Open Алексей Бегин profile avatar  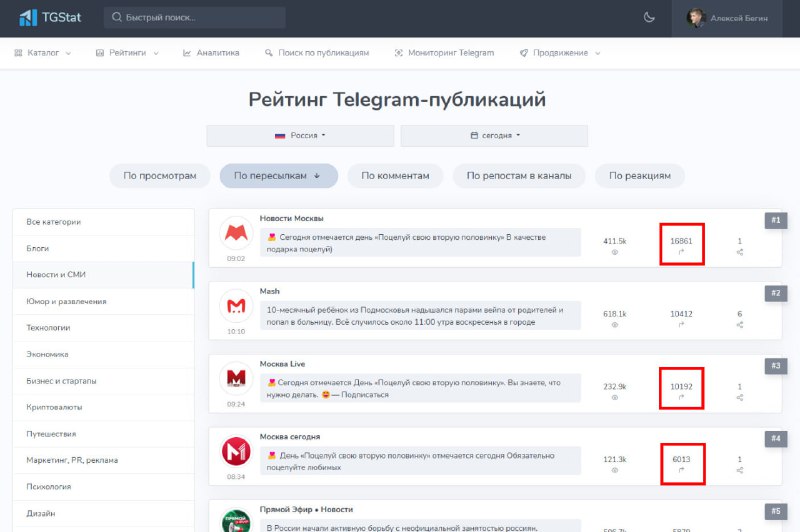(x=695, y=18)
